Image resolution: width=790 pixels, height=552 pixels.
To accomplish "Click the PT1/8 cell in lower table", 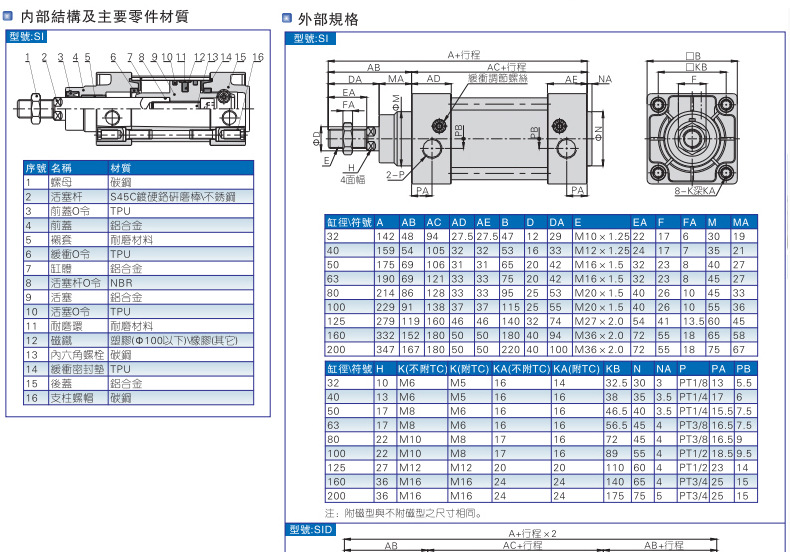I will [x=692, y=383].
